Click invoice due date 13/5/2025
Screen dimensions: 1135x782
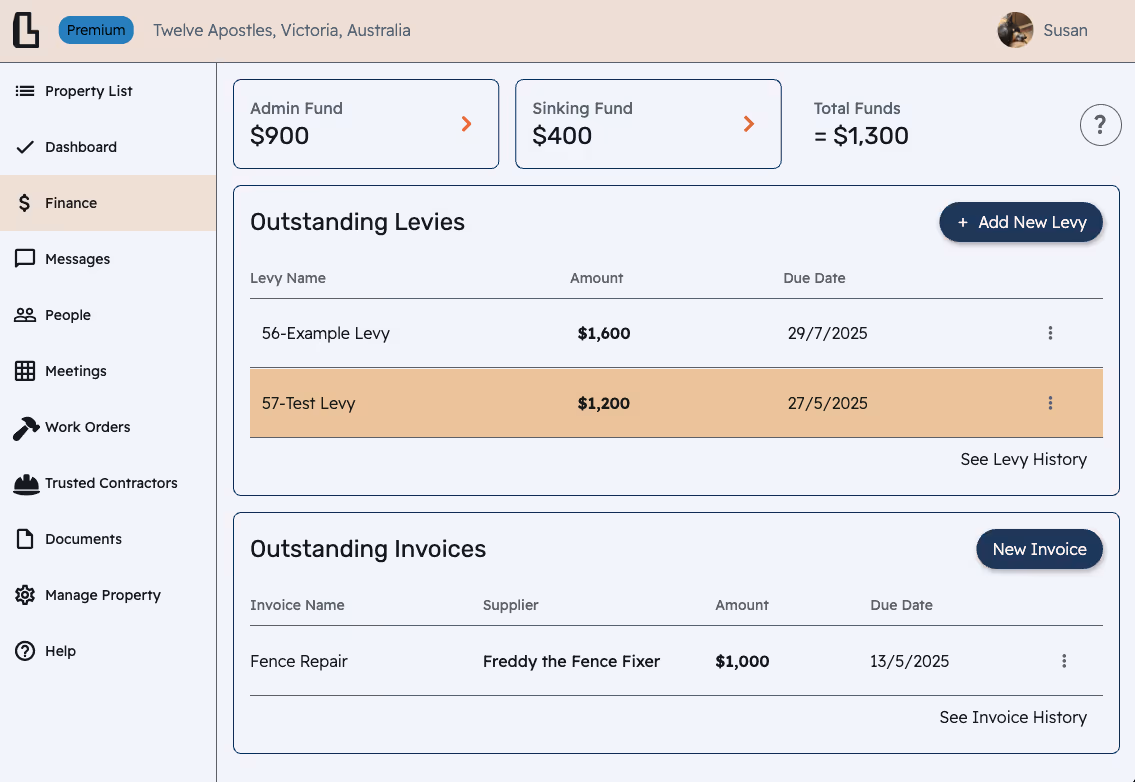909,661
